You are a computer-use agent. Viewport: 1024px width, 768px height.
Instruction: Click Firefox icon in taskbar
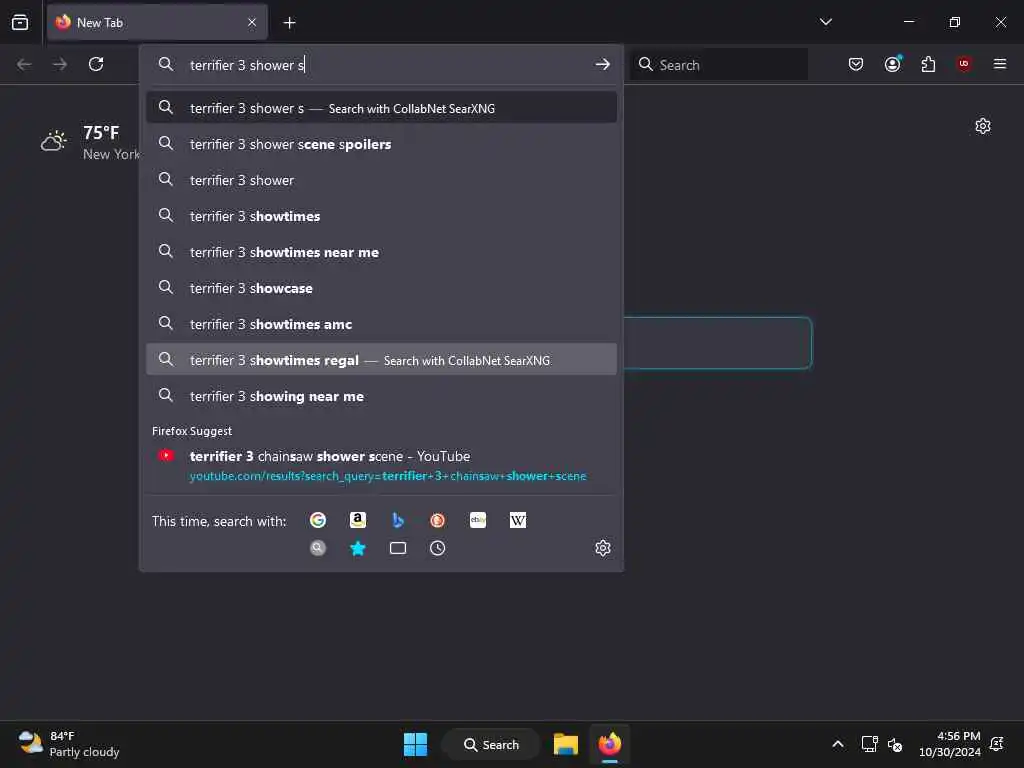610,744
